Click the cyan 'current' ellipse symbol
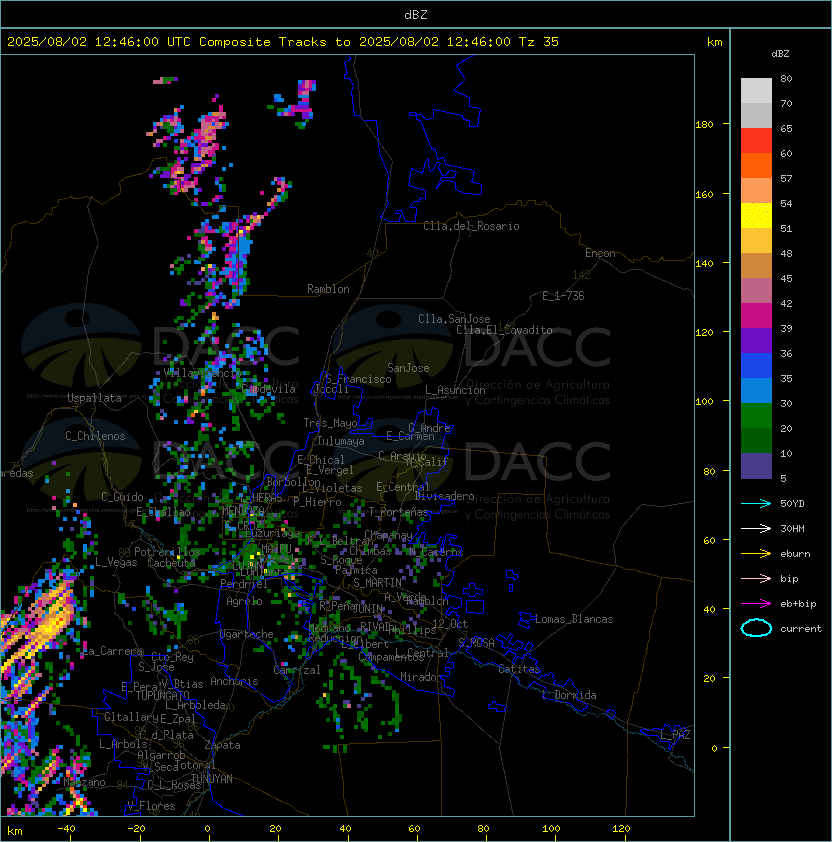 [x=756, y=628]
